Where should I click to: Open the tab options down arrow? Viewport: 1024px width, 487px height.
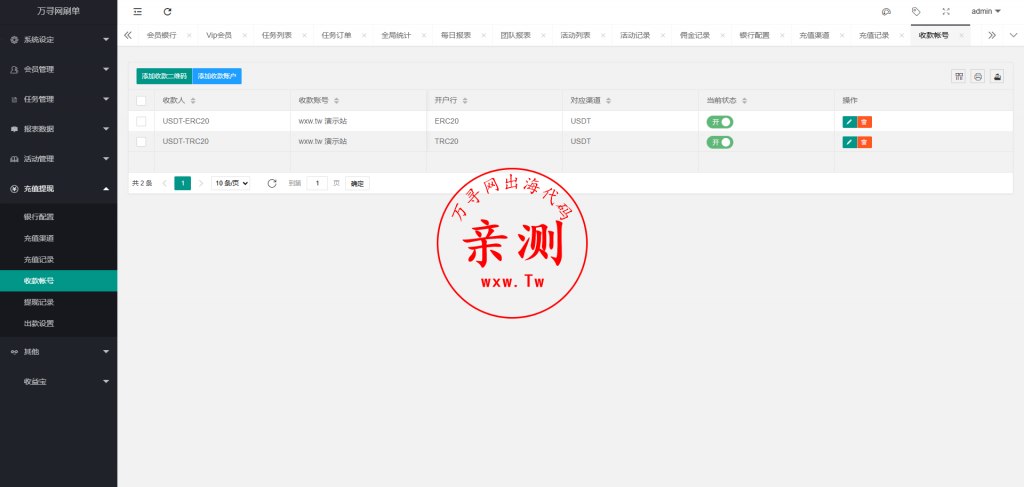(x=1013, y=35)
